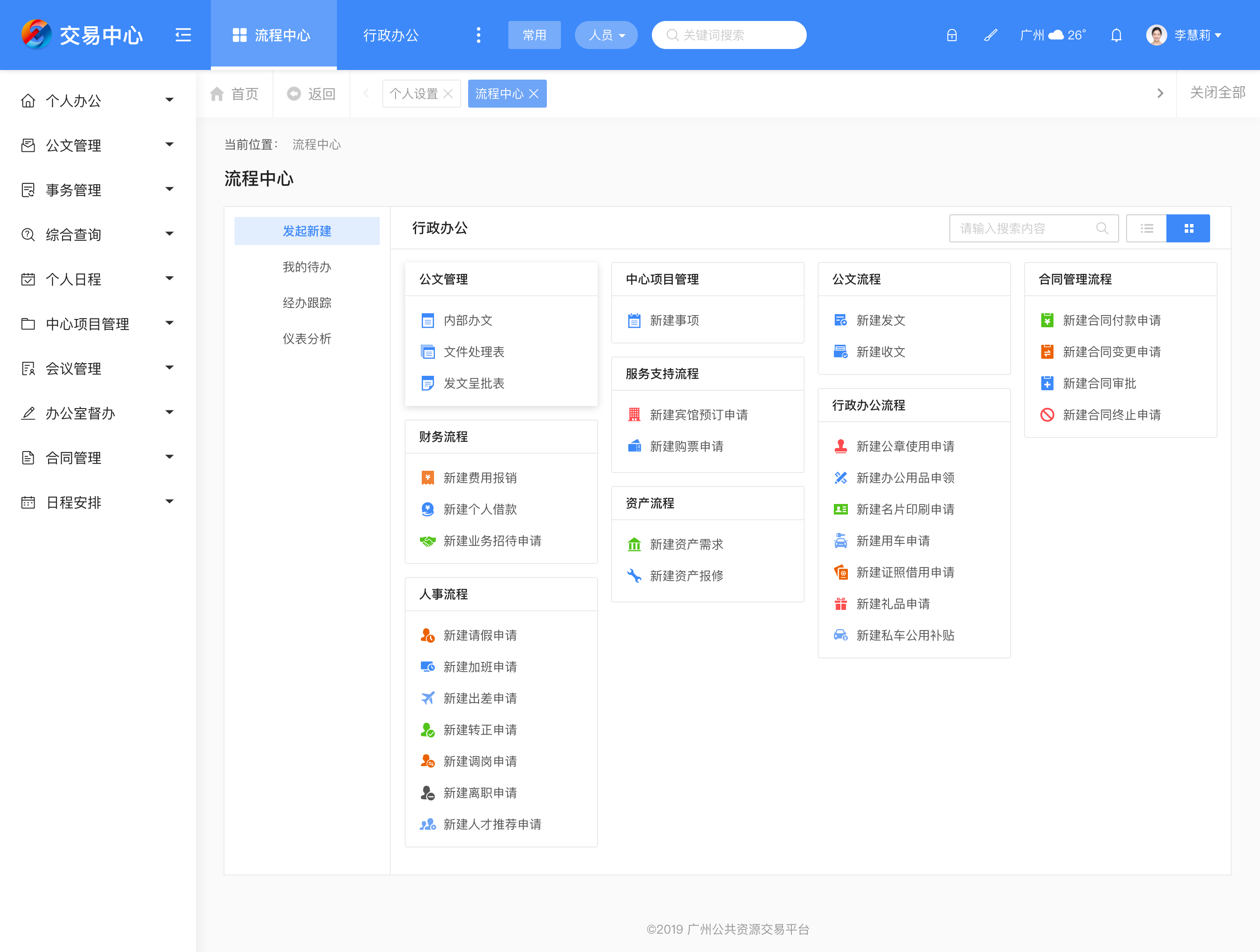Viewport: 1260px width, 952px height.
Task: Click the notification bell icon
Action: pos(1116,35)
